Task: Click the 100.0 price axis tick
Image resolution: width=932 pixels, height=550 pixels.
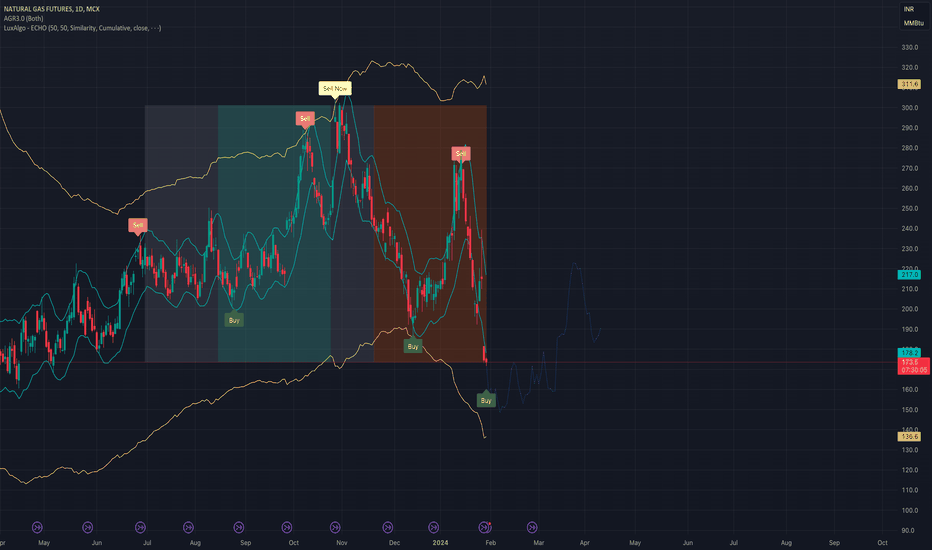Action: point(910,510)
